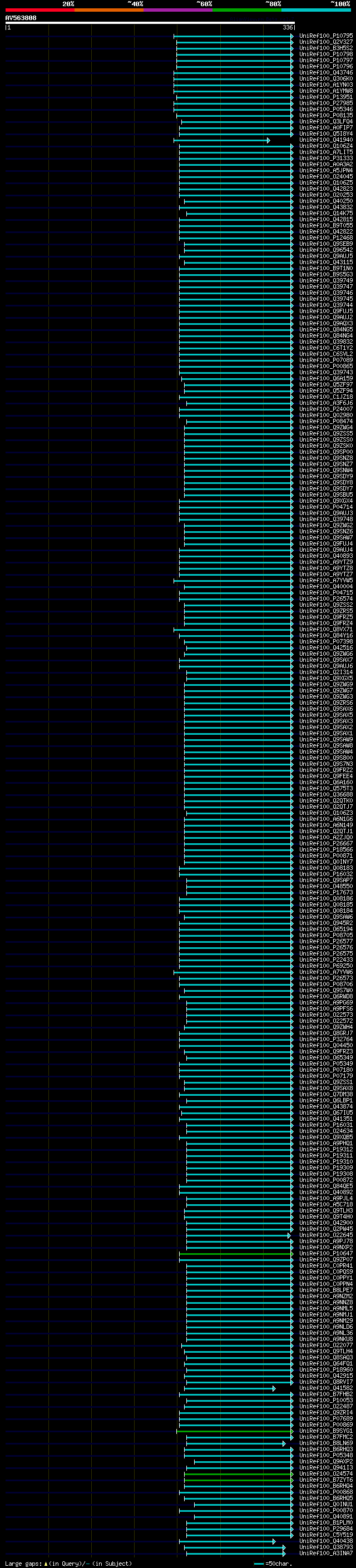This screenshot has width=356, height=1568.
Task: Select hit UniRef100_P08705
Action: pyautogui.click(x=326, y=936)
